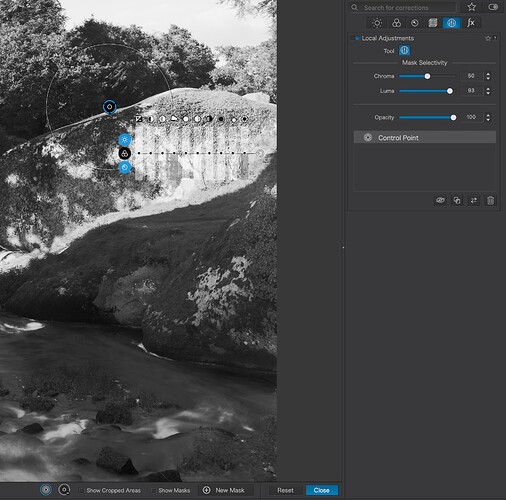Open the Detail corrections tab icon

(415, 23)
